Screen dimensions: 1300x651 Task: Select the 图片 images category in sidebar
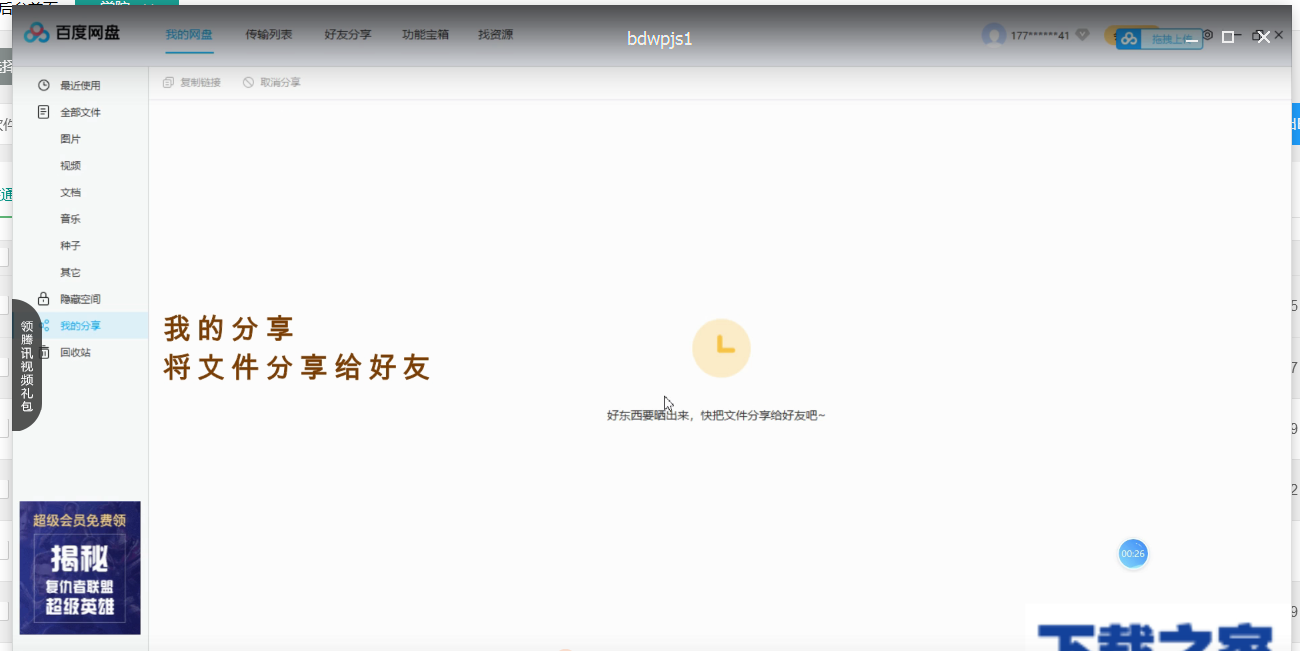(x=71, y=138)
